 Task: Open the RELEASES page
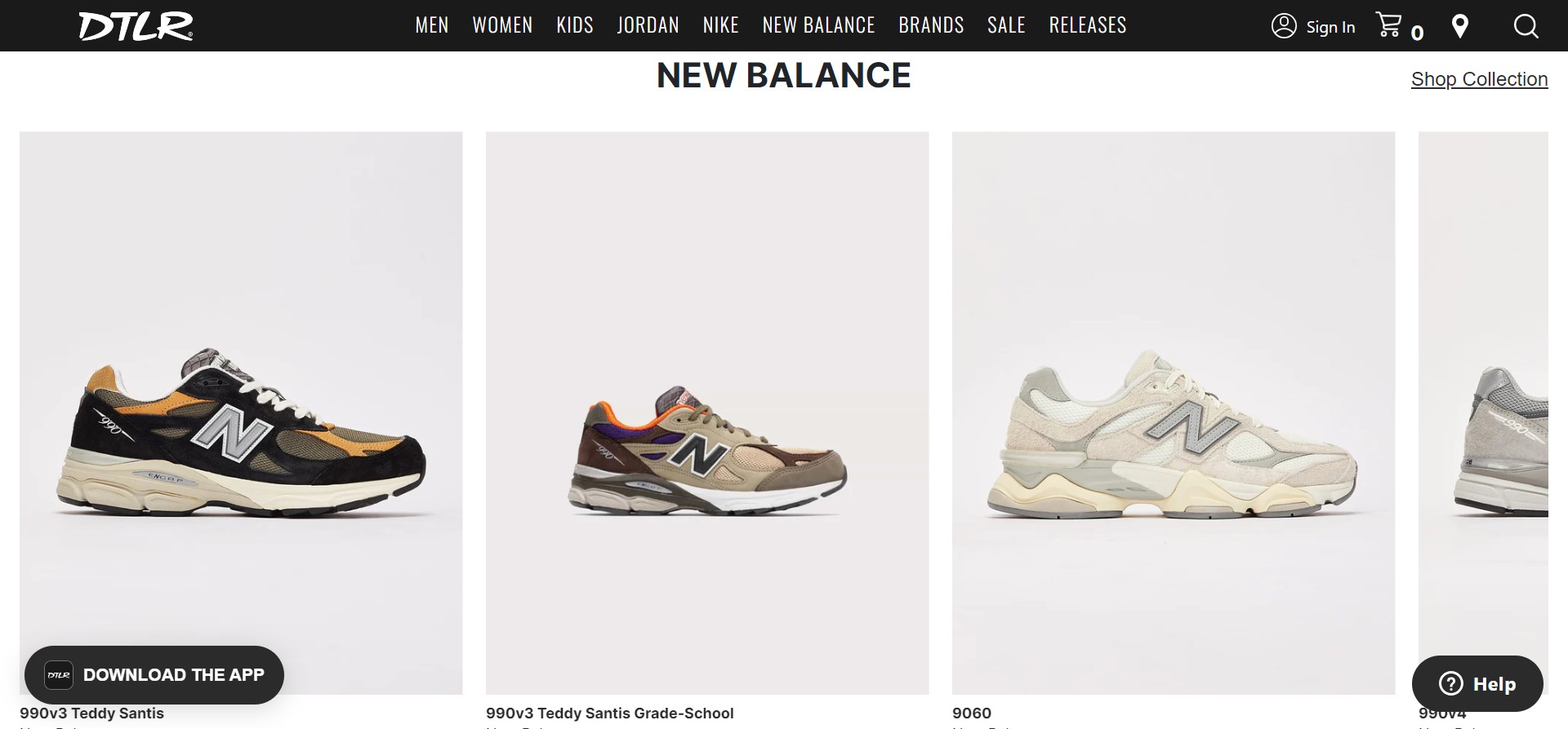1088,25
